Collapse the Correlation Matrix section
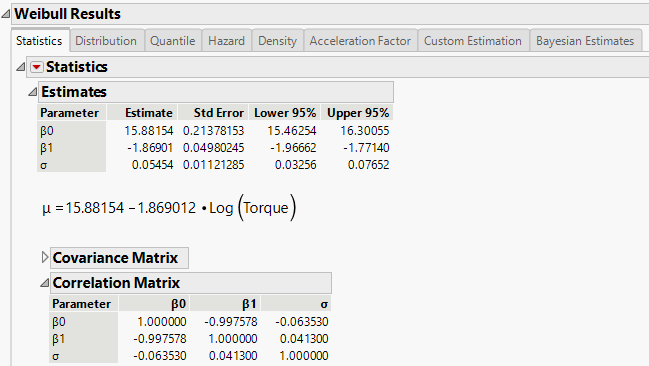The image size is (649, 366). click(45, 283)
